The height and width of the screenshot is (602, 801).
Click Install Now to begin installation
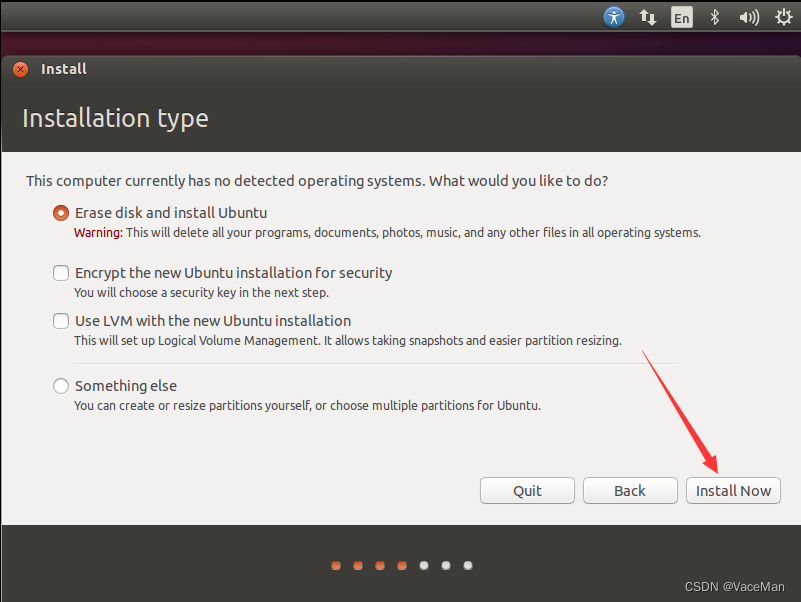pyautogui.click(x=733, y=490)
